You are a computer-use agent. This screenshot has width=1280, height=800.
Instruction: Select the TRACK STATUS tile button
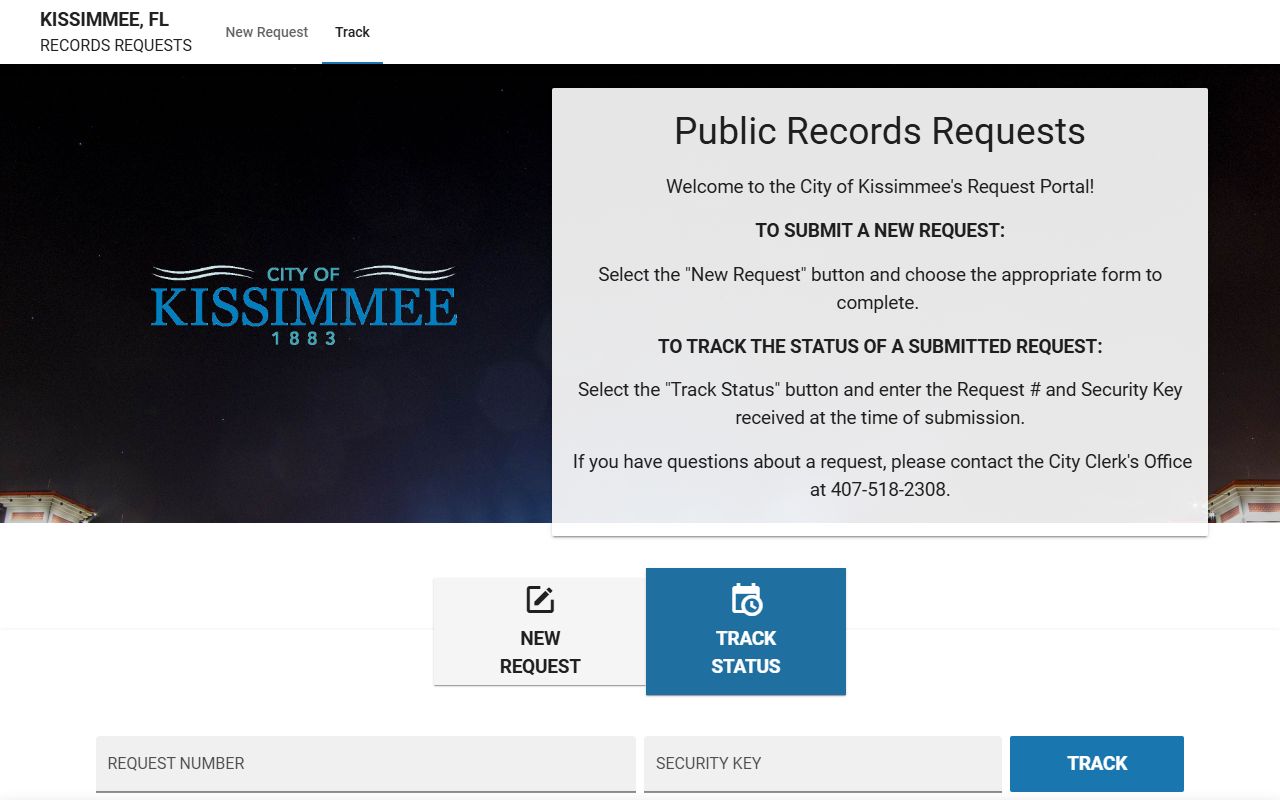pos(746,631)
